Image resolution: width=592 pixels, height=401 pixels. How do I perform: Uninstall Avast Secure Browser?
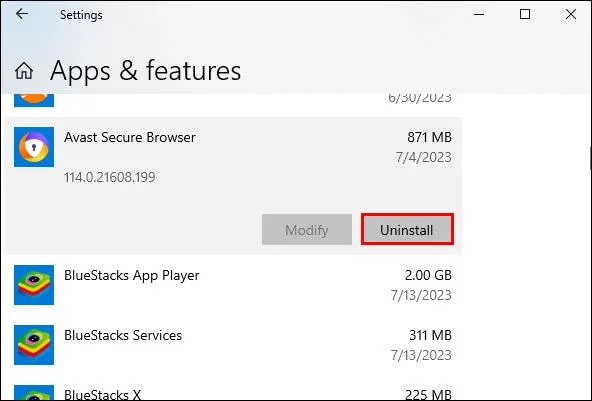pyautogui.click(x=407, y=230)
